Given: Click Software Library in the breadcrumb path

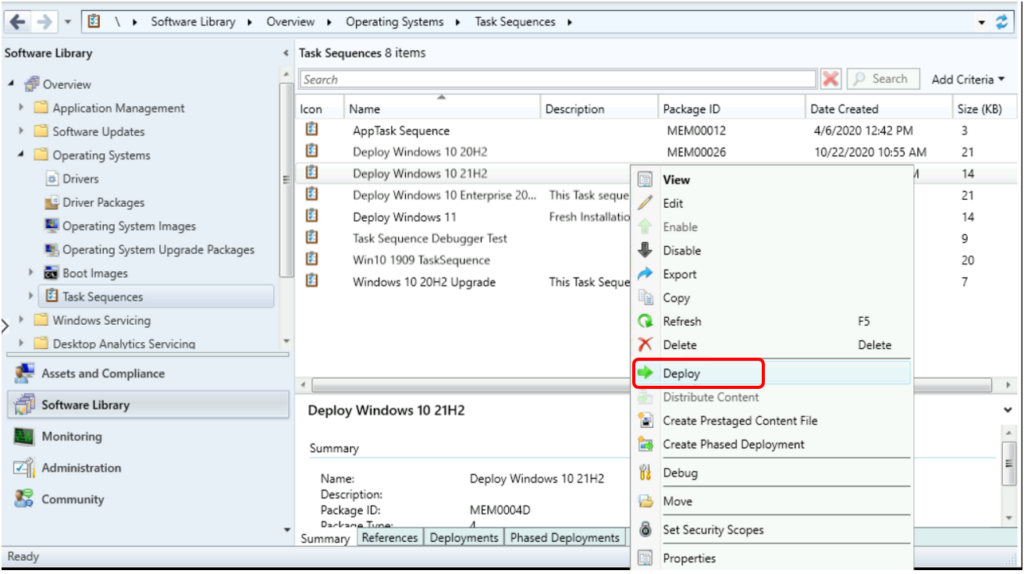Looking at the screenshot, I should click(193, 22).
